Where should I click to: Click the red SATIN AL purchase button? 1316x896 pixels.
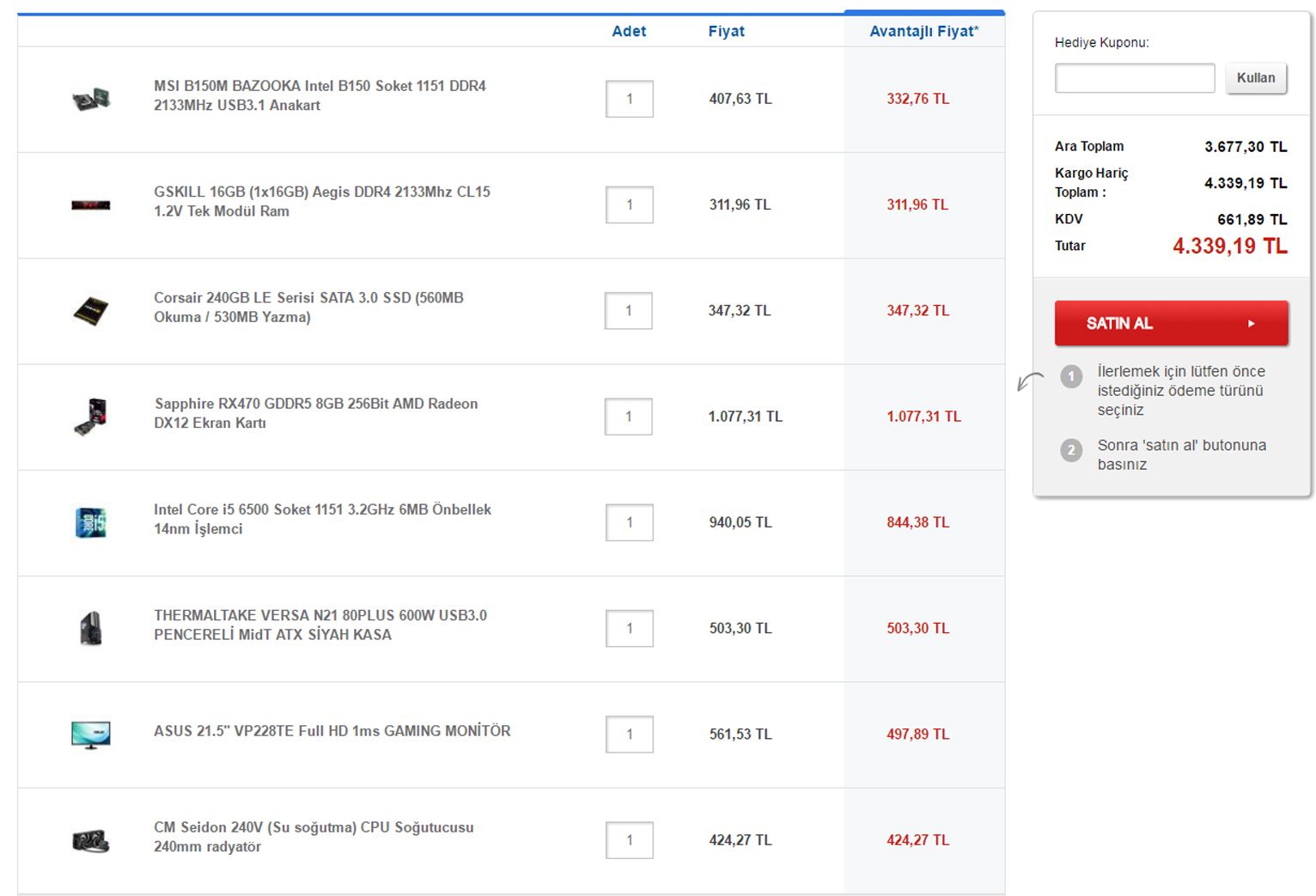tap(1172, 323)
